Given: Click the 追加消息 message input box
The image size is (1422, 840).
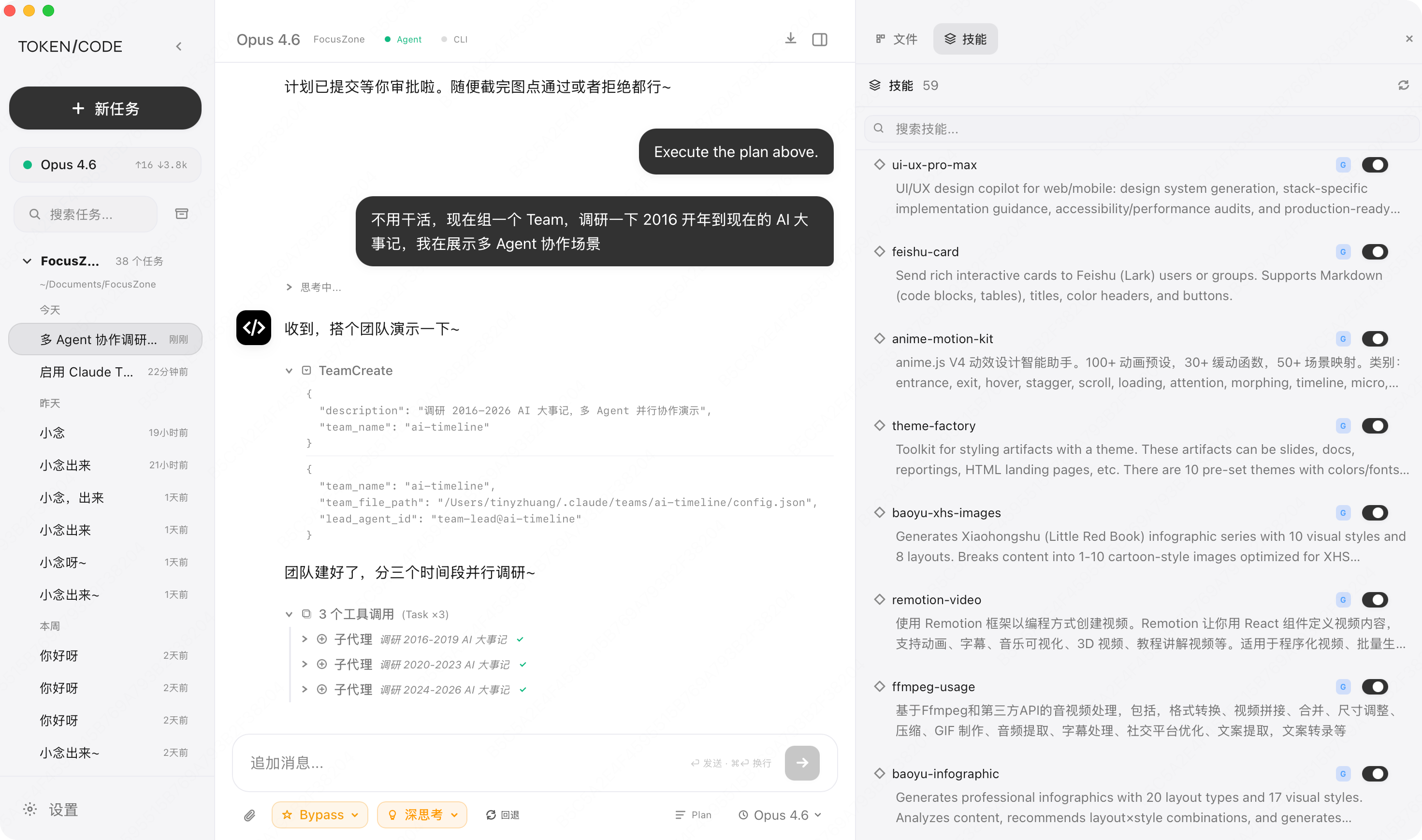Looking at the screenshot, I should pyautogui.click(x=464, y=763).
